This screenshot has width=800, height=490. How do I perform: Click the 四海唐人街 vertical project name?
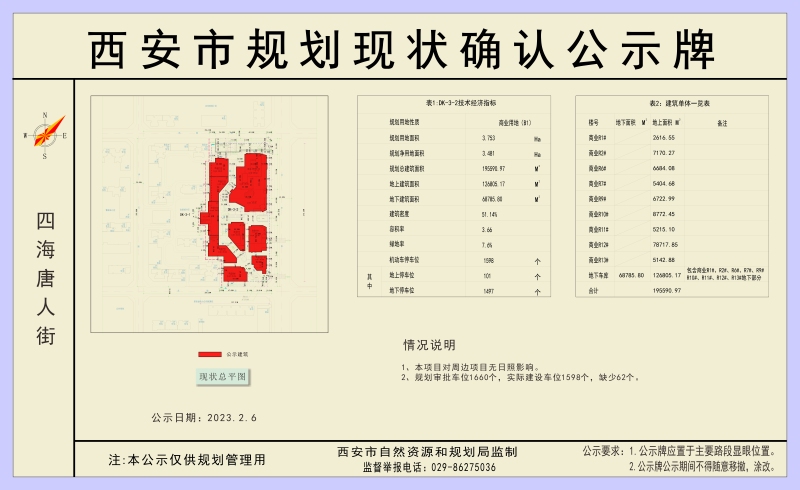[x=45, y=277]
